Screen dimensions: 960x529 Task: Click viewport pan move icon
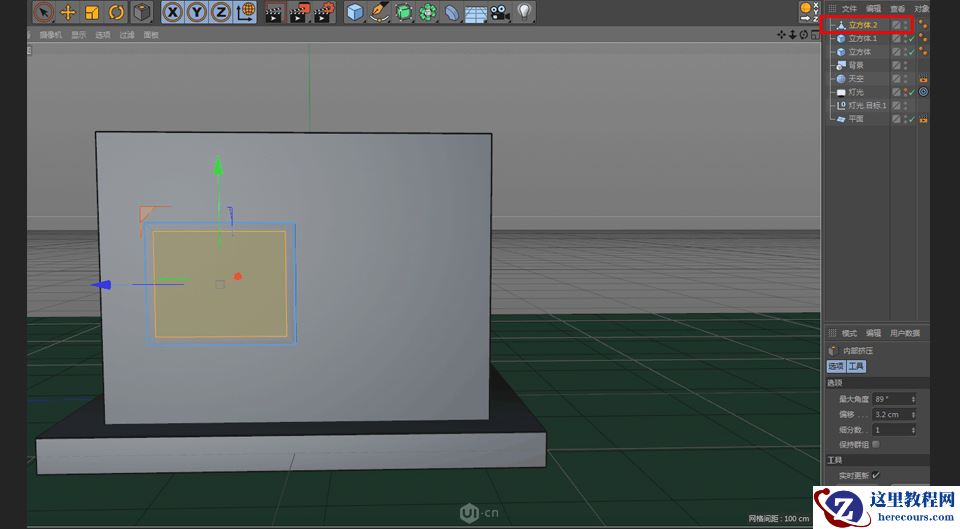781,35
